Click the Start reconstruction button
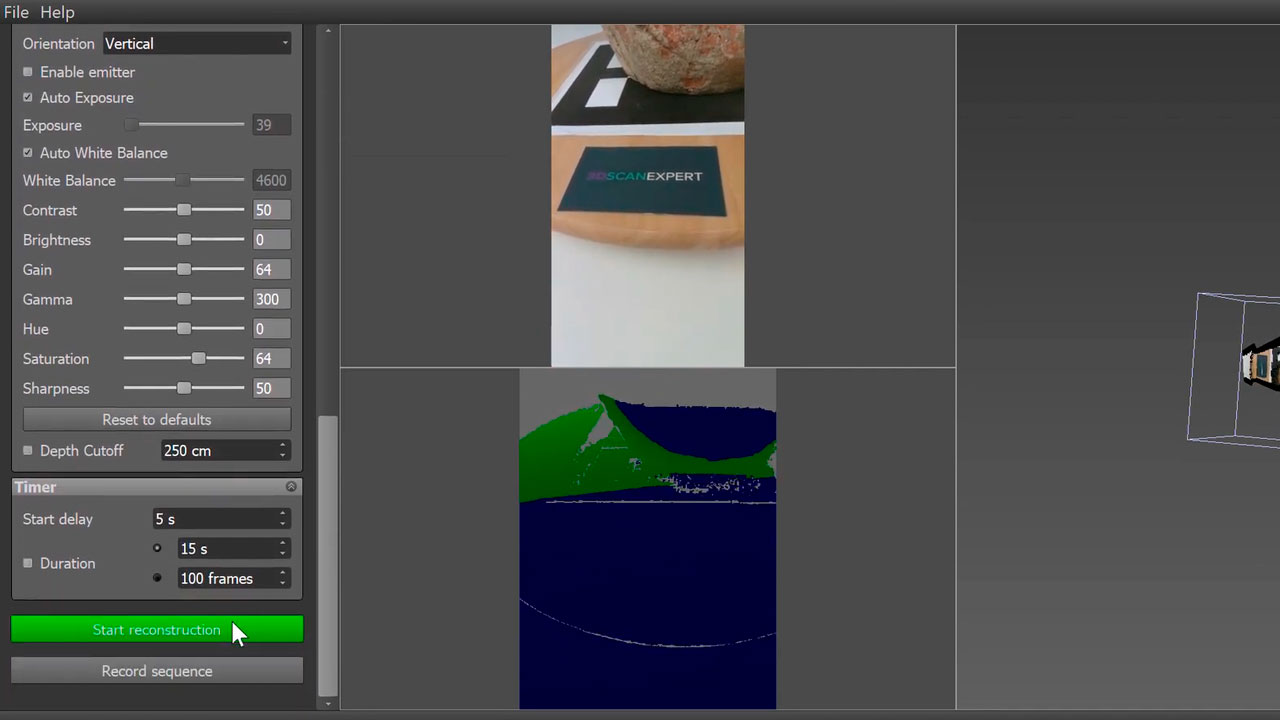The height and width of the screenshot is (720, 1280). pos(157,630)
